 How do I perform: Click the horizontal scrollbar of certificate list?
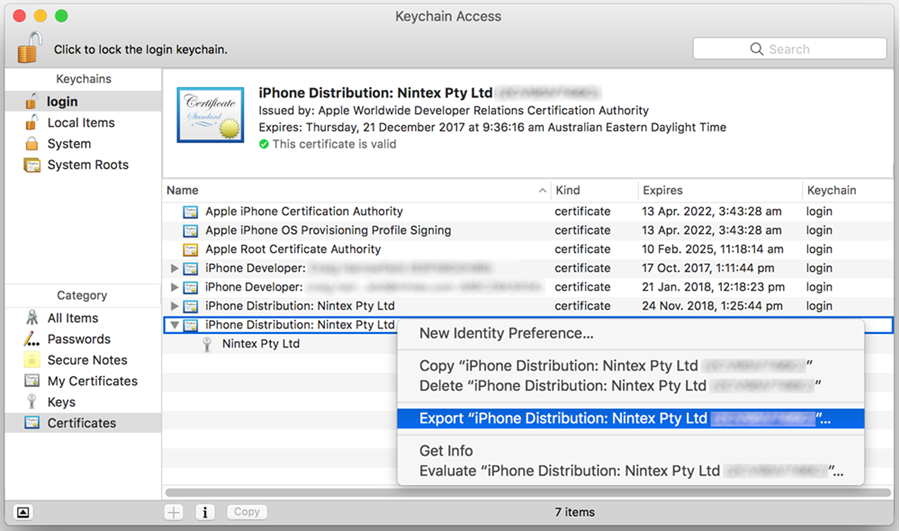coord(528,493)
